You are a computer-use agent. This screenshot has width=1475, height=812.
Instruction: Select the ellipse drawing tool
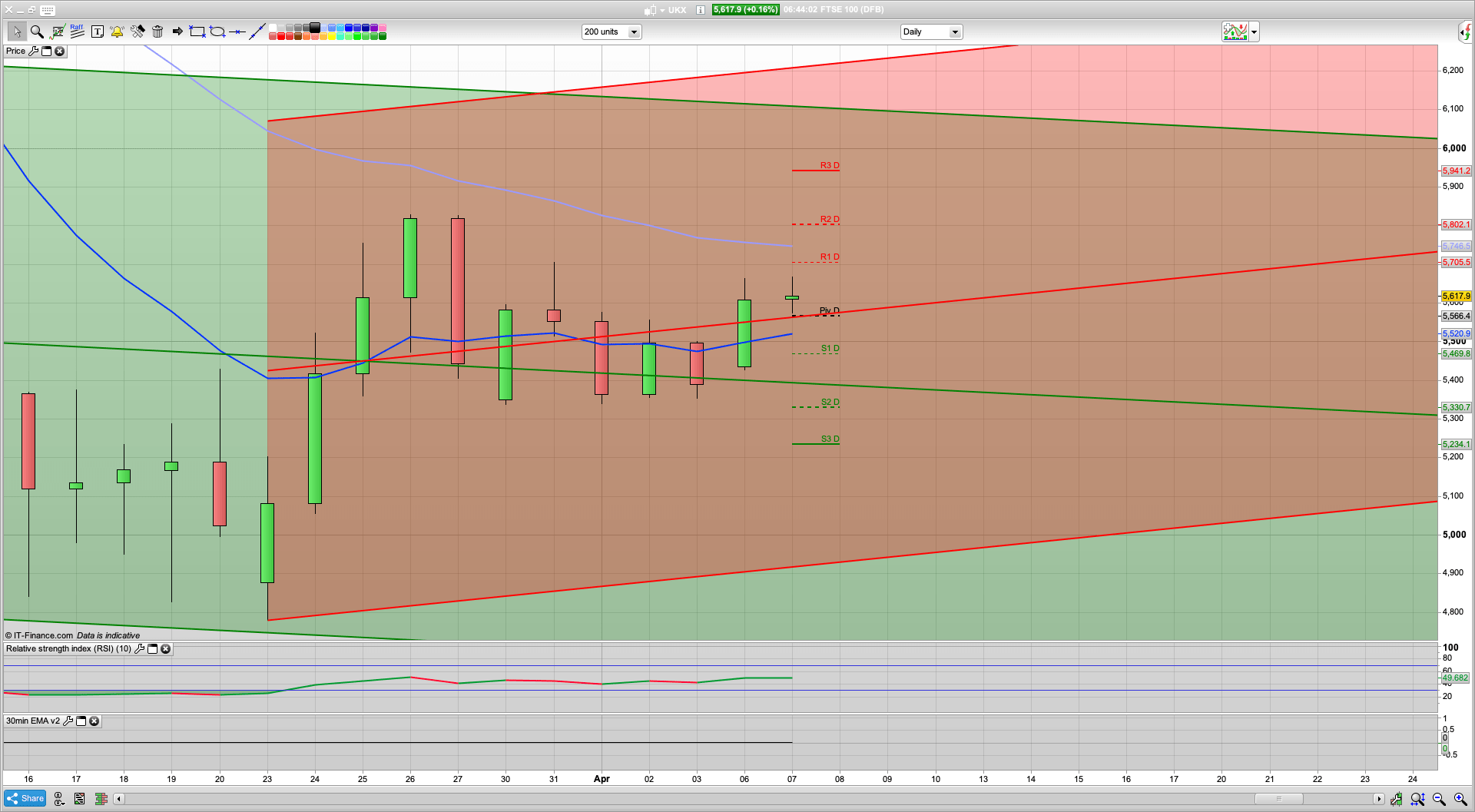pyautogui.click(x=217, y=31)
